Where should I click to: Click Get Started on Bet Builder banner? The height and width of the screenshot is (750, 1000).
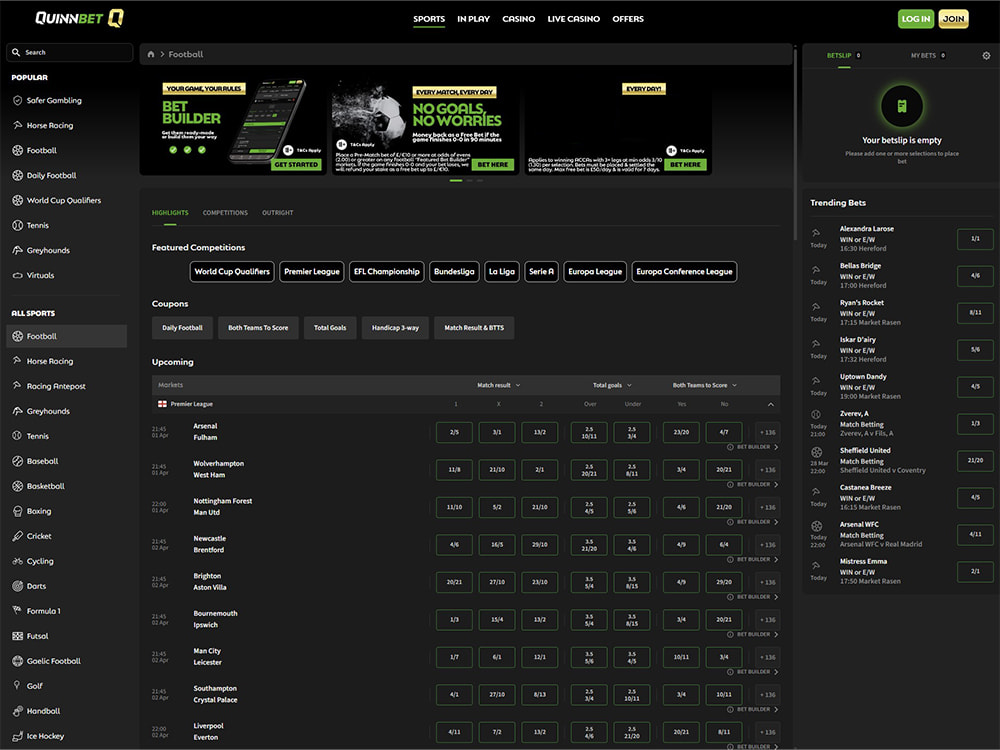pyautogui.click(x=296, y=165)
